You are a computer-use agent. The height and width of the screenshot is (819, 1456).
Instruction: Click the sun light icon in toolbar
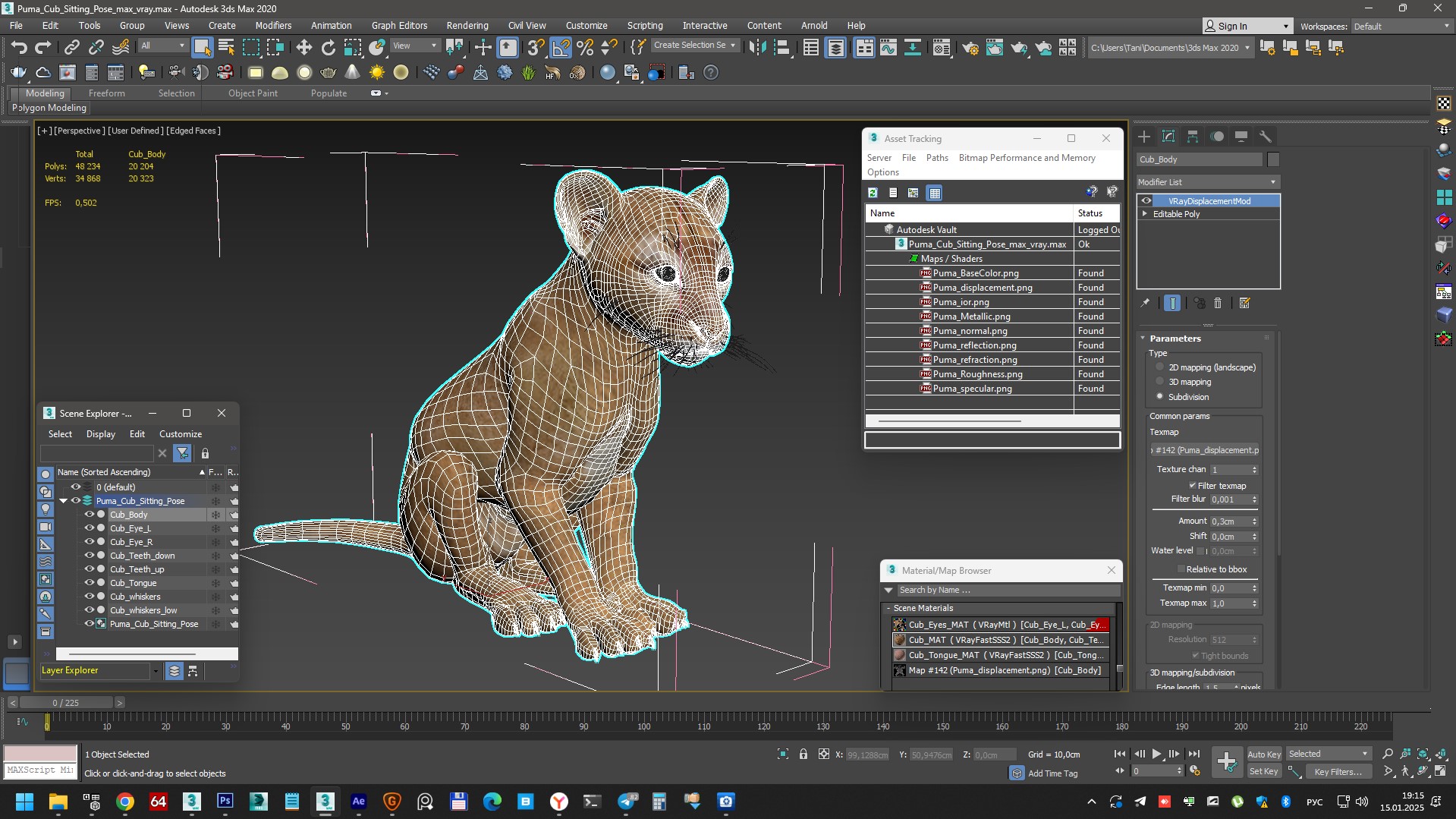(376, 72)
